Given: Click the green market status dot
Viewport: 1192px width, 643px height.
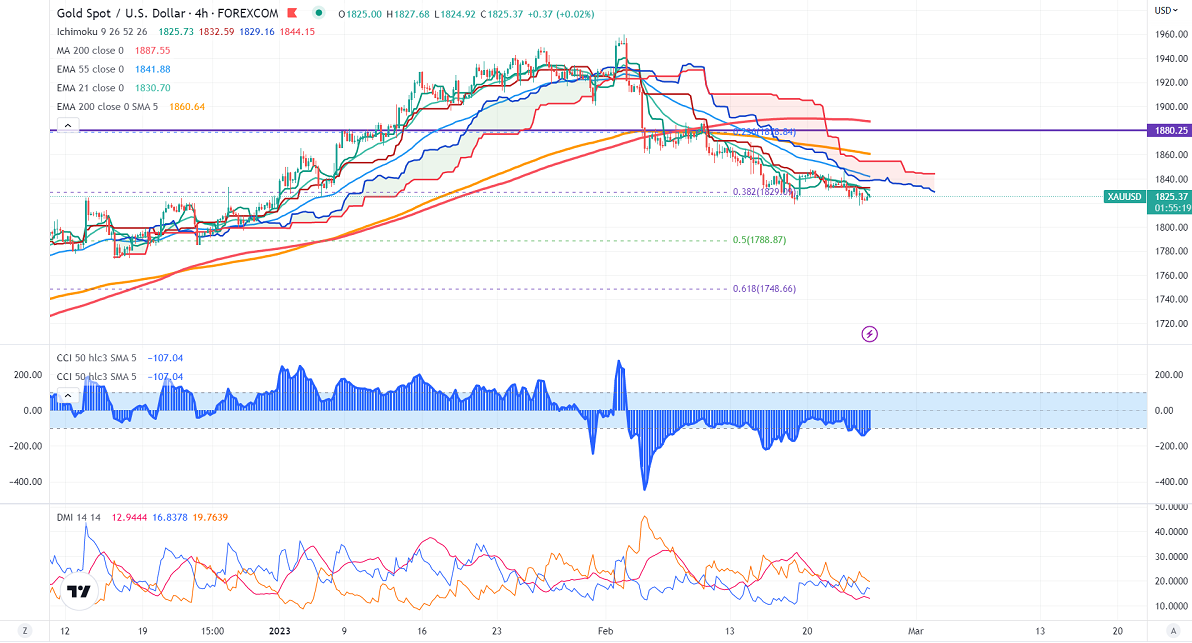Looking at the screenshot, I should pos(318,13).
